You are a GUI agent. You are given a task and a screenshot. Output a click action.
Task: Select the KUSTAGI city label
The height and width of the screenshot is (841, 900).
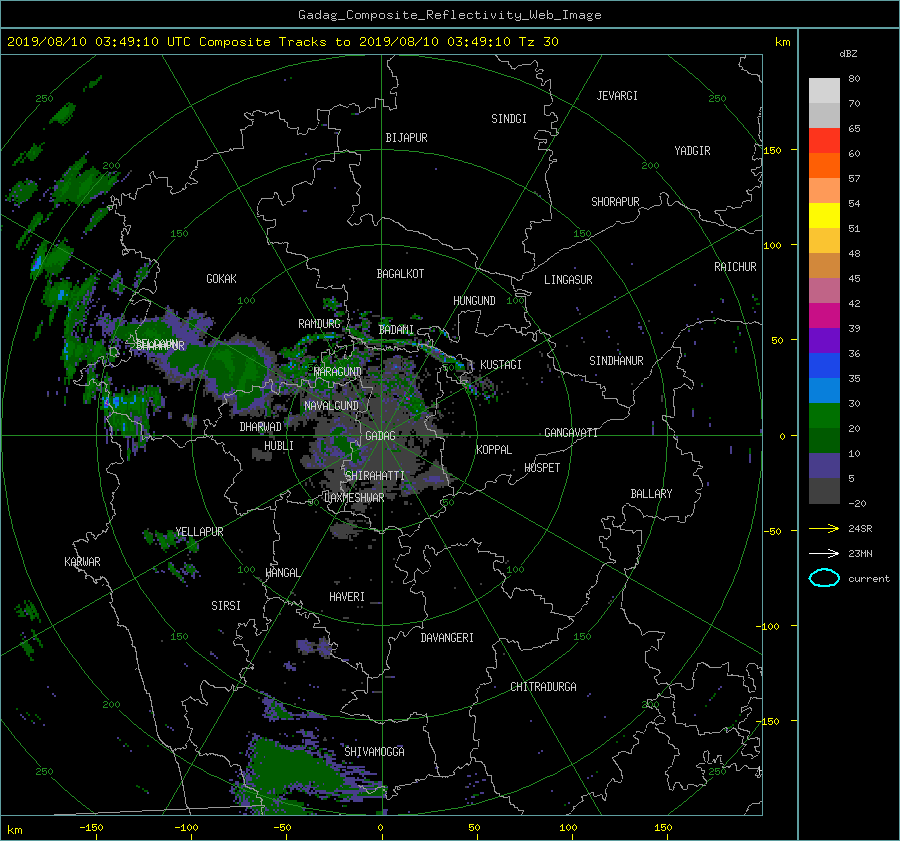[501, 365]
